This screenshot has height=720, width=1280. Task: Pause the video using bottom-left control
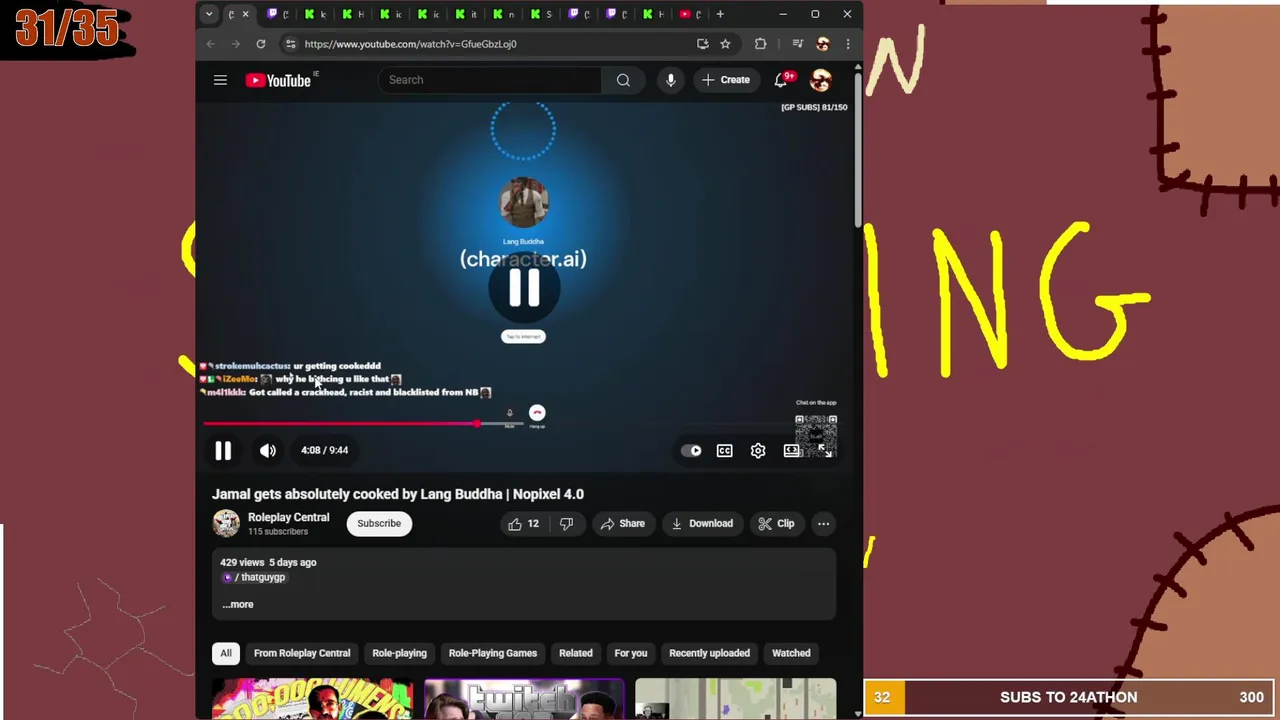pyautogui.click(x=223, y=451)
